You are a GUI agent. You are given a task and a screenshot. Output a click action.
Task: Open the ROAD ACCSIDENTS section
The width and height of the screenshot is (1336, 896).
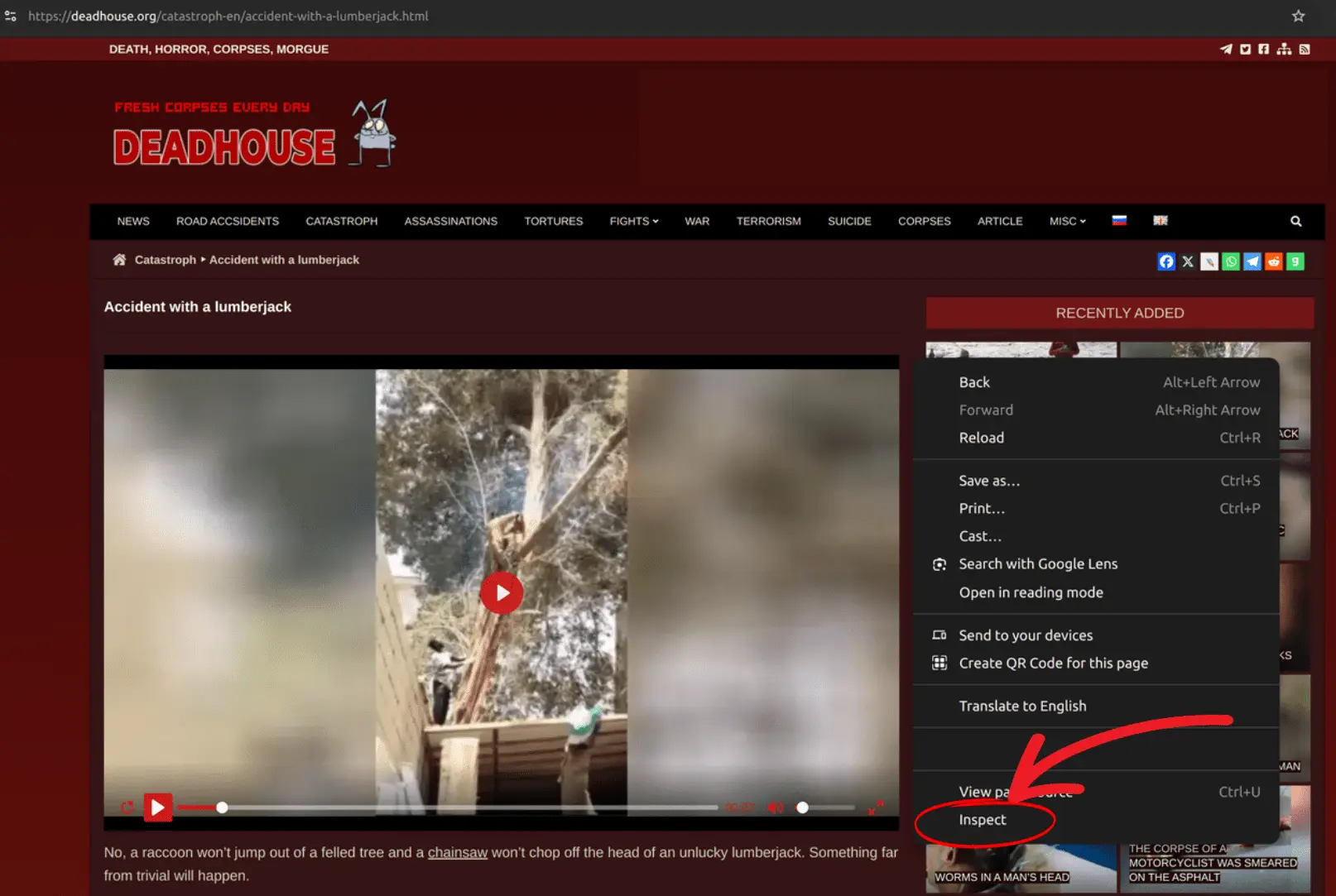228,222
